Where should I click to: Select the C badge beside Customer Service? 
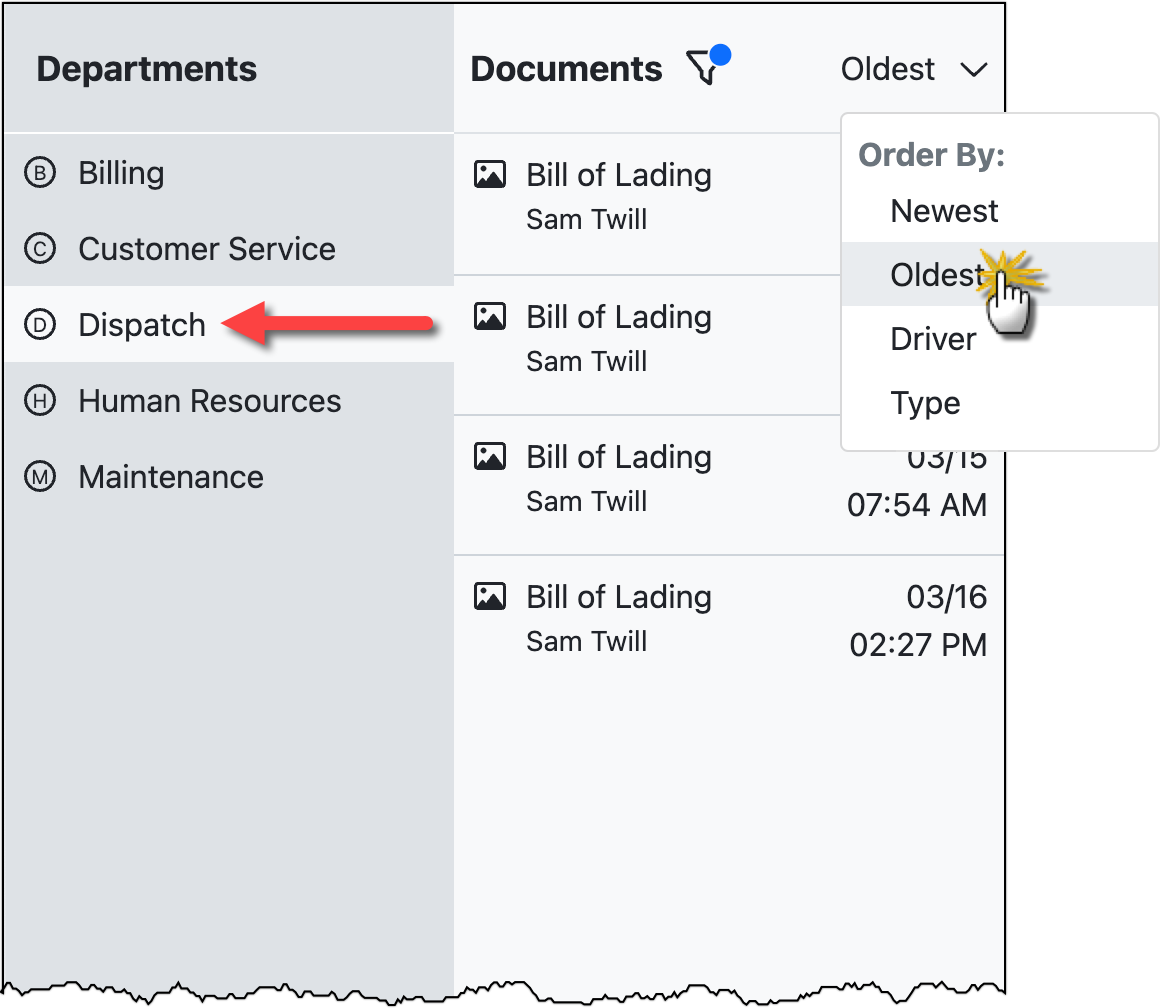point(39,249)
